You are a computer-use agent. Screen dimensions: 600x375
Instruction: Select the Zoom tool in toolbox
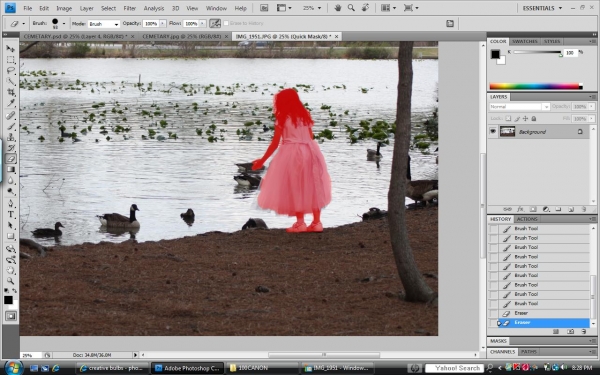pos(10,281)
